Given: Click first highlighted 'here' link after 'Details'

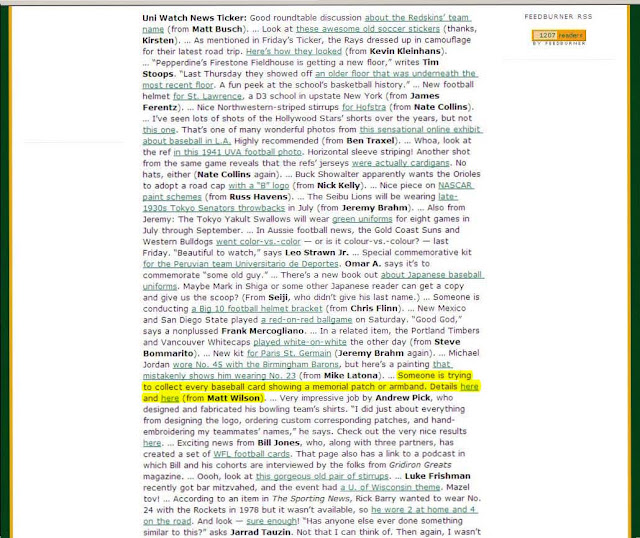Looking at the screenshot, I should (469, 387).
